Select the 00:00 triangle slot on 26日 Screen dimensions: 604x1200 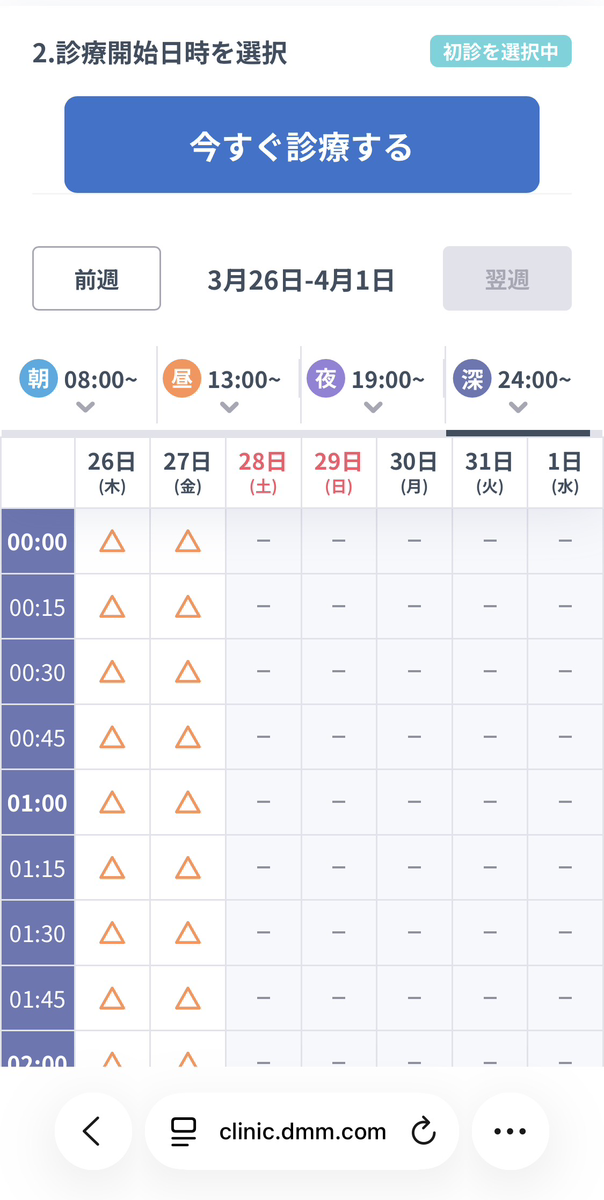tap(112, 541)
